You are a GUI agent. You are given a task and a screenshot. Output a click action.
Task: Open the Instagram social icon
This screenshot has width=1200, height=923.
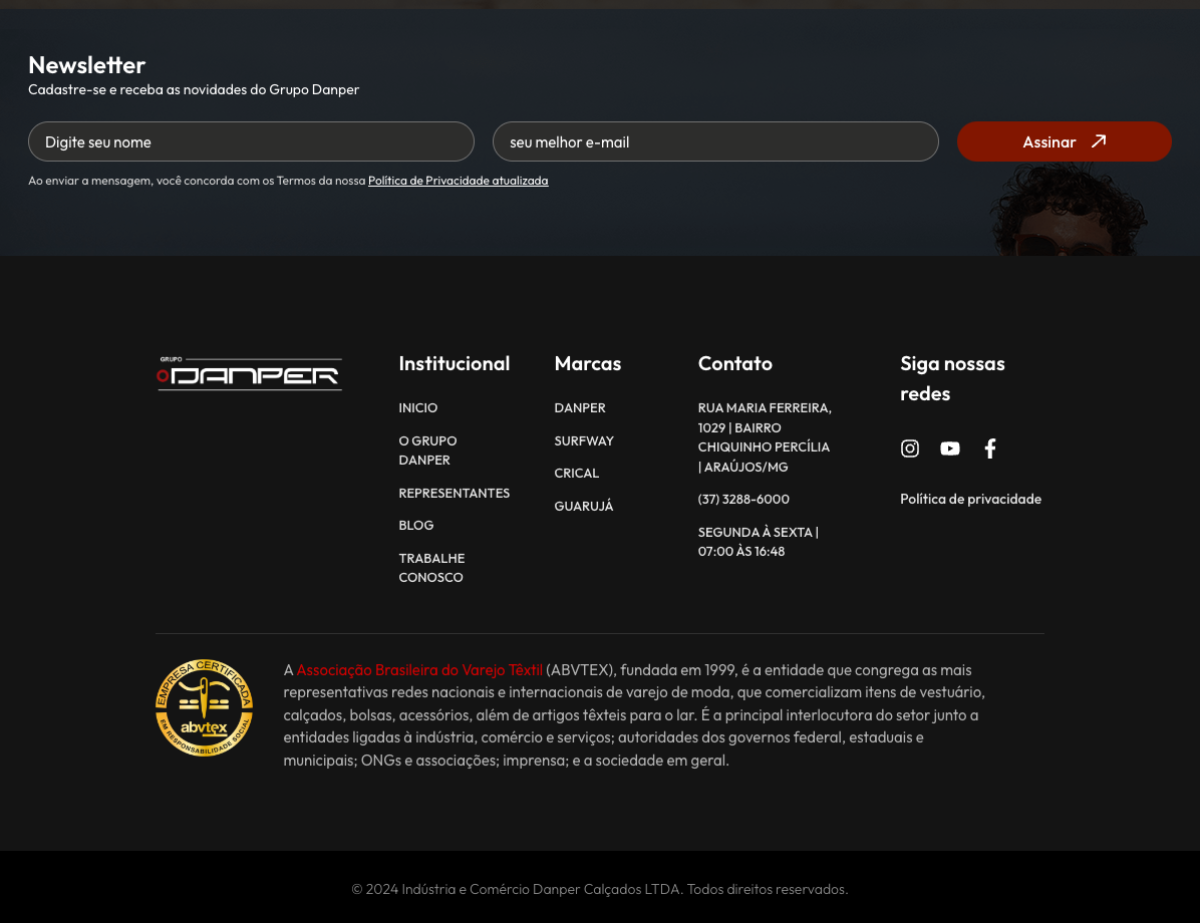(910, 448)
